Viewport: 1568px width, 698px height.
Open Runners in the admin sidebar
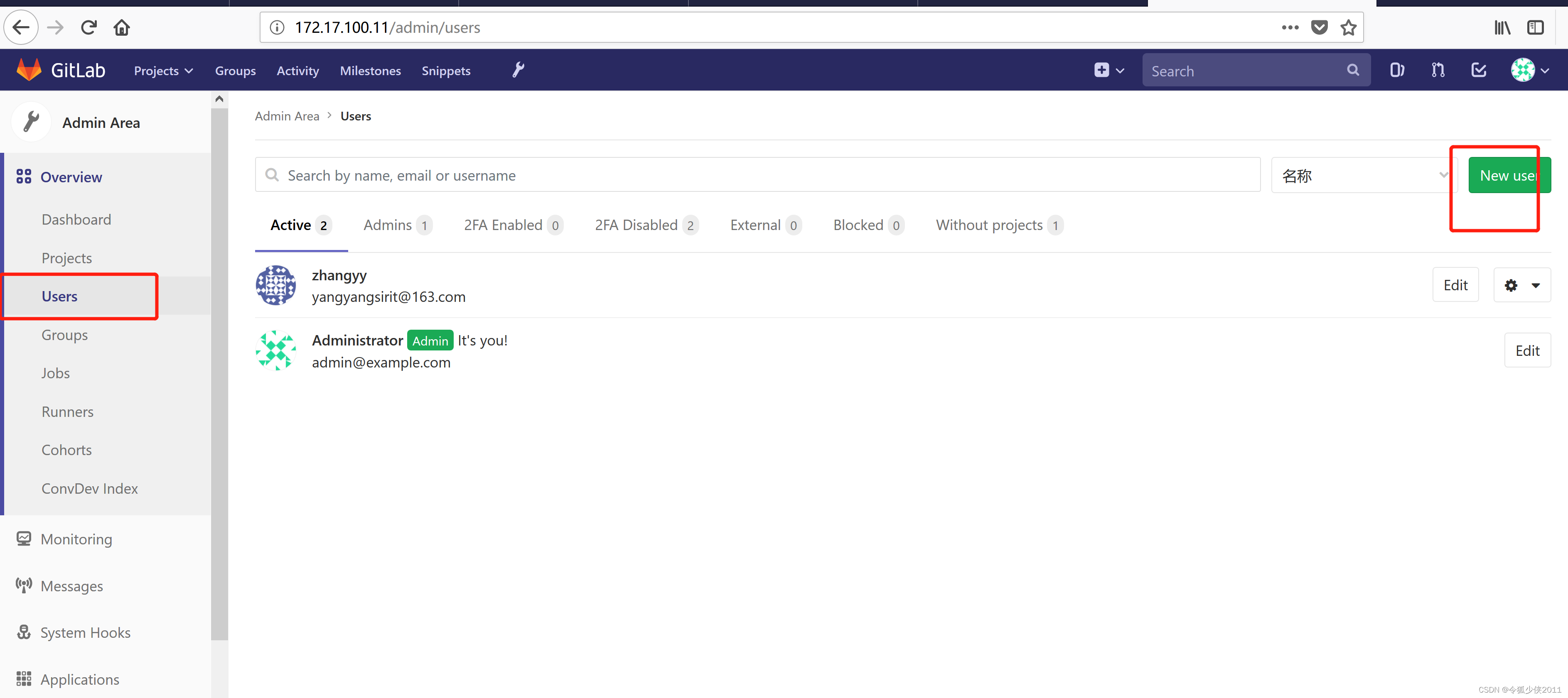tap(68, 411)
